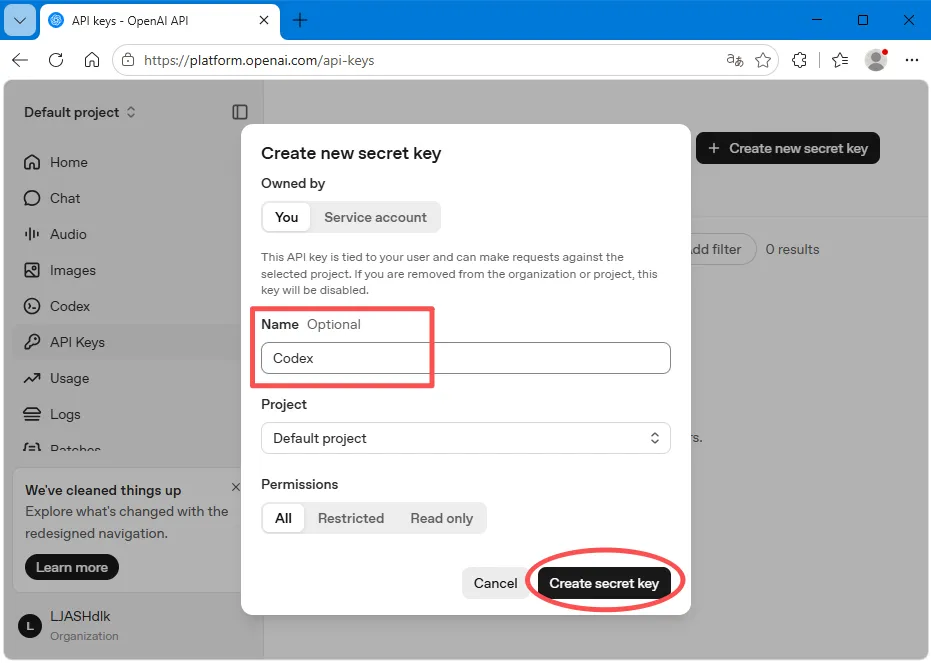Select the API Keys menu item
931x663 pixels.
click(65, 342)
